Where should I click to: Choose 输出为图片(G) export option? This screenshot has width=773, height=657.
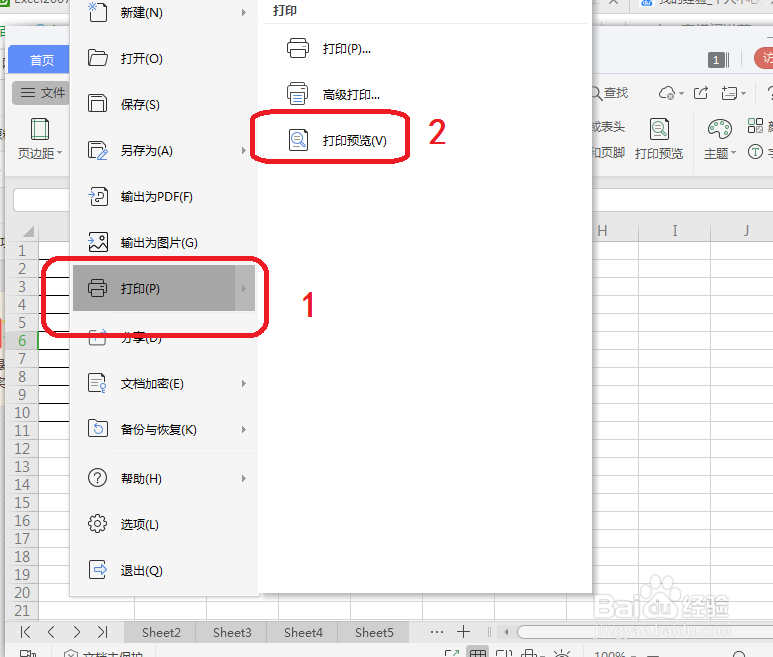pos(163,242)
